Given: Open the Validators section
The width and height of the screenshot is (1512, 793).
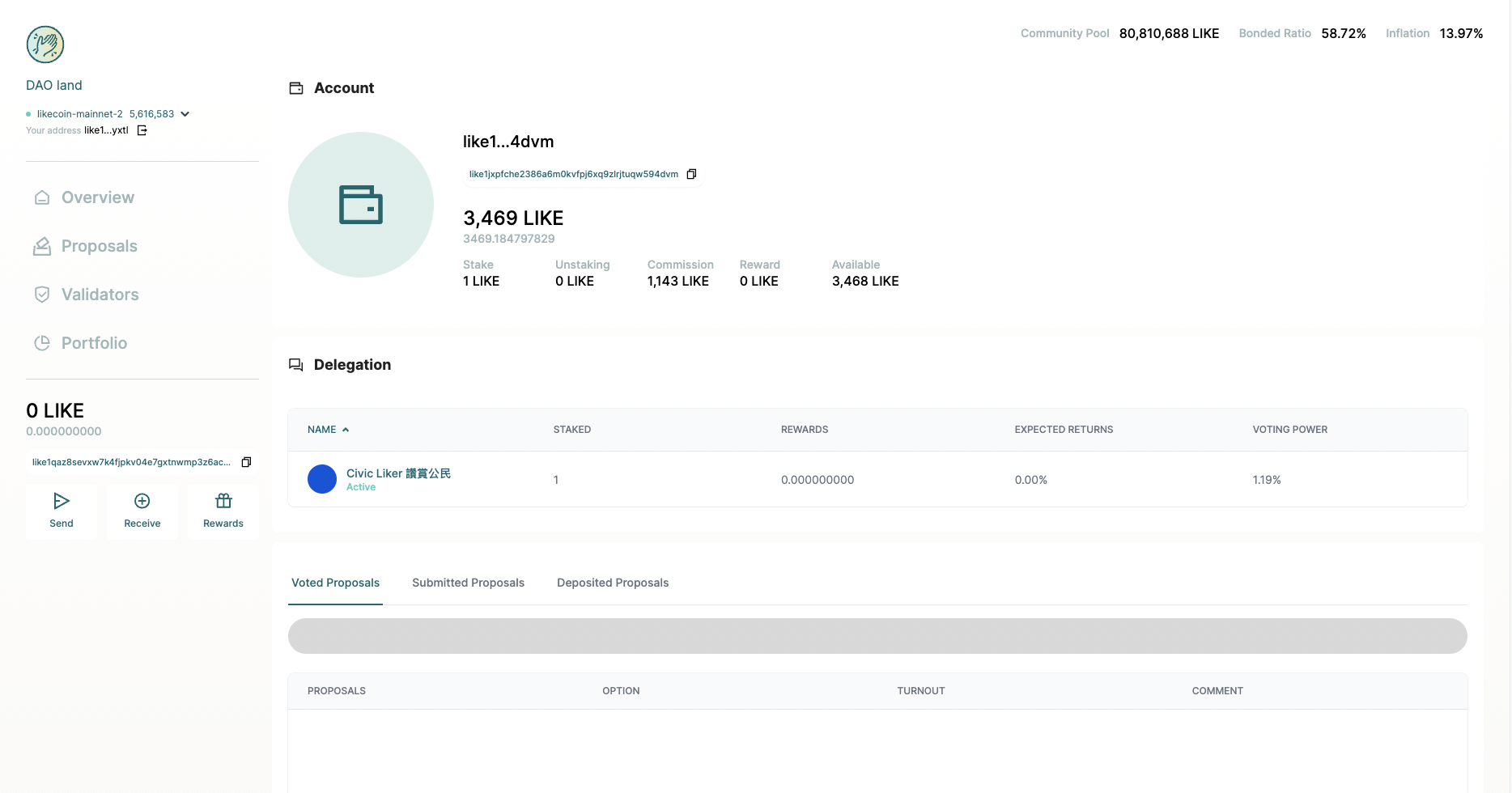Looking at the screenshot, I should click(100, 295).
